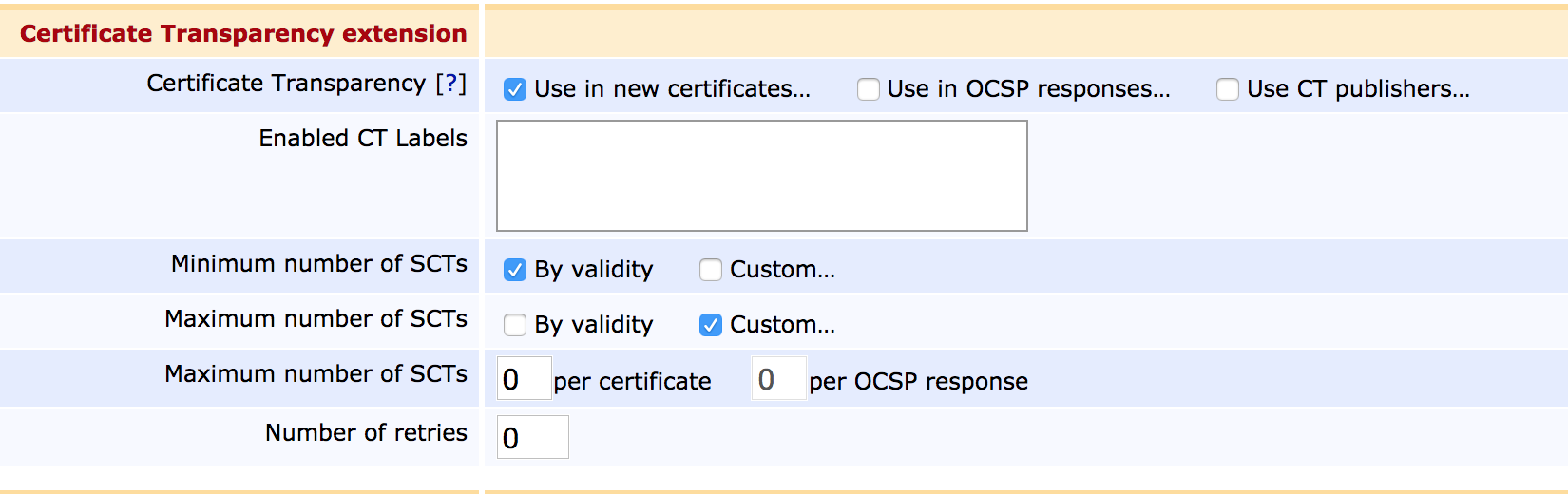Screen dimensions: 1568x494
Task: Tick the Use CT publishers checkbox
Action: click(x=1228, y=89)
